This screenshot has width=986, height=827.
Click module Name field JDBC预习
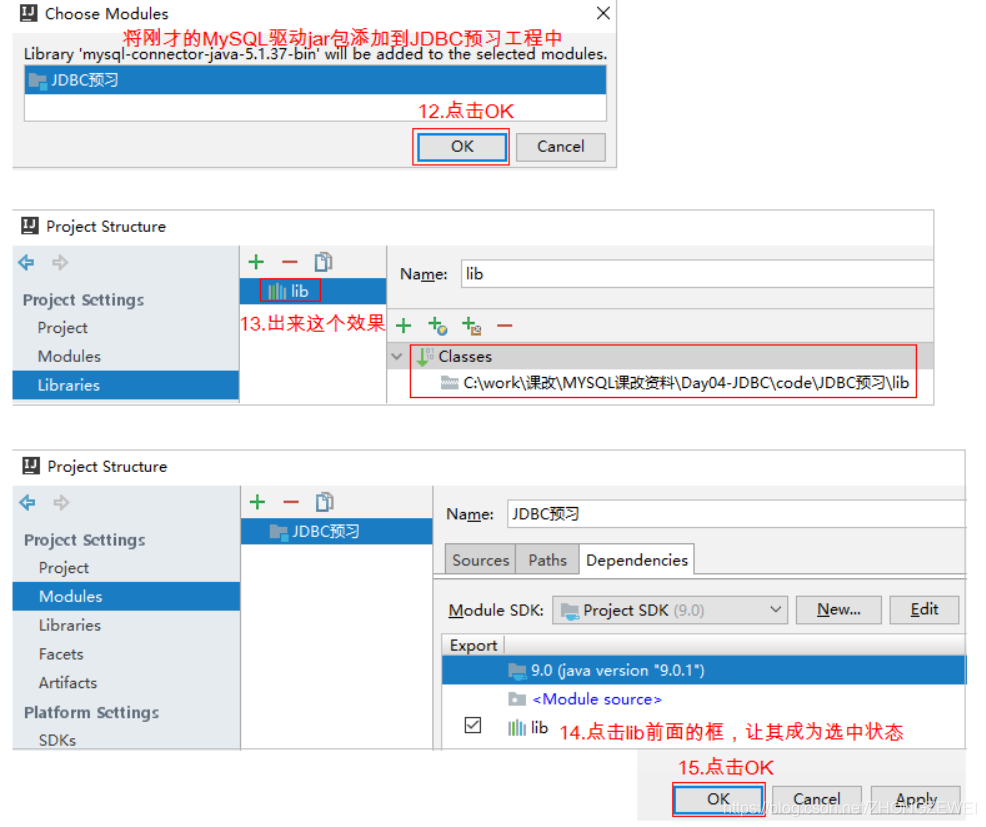[x=736, y=514]
